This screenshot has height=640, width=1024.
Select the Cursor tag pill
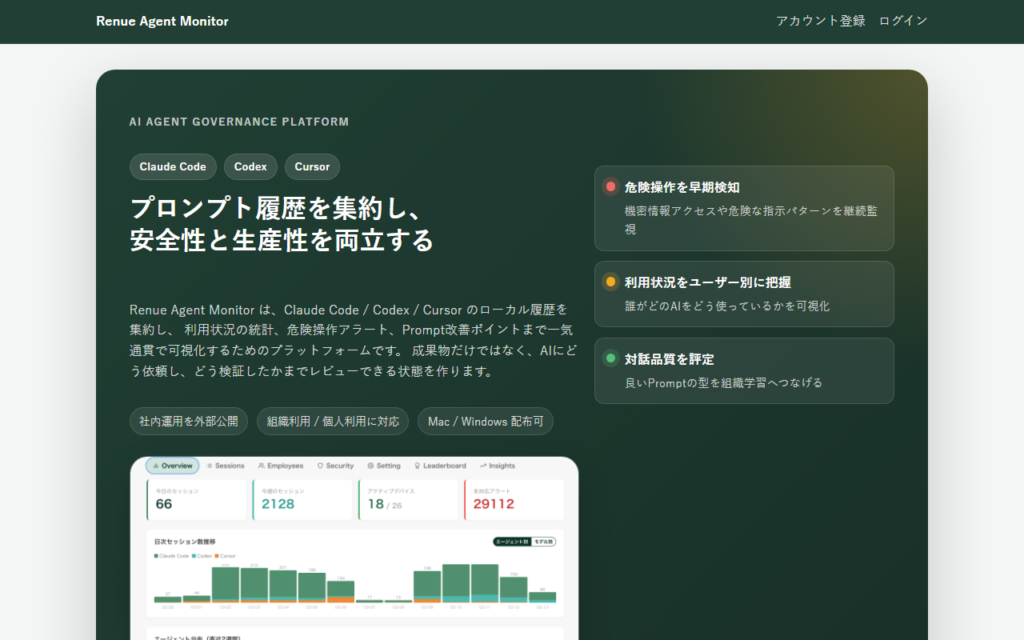click(x=312, y=167)
